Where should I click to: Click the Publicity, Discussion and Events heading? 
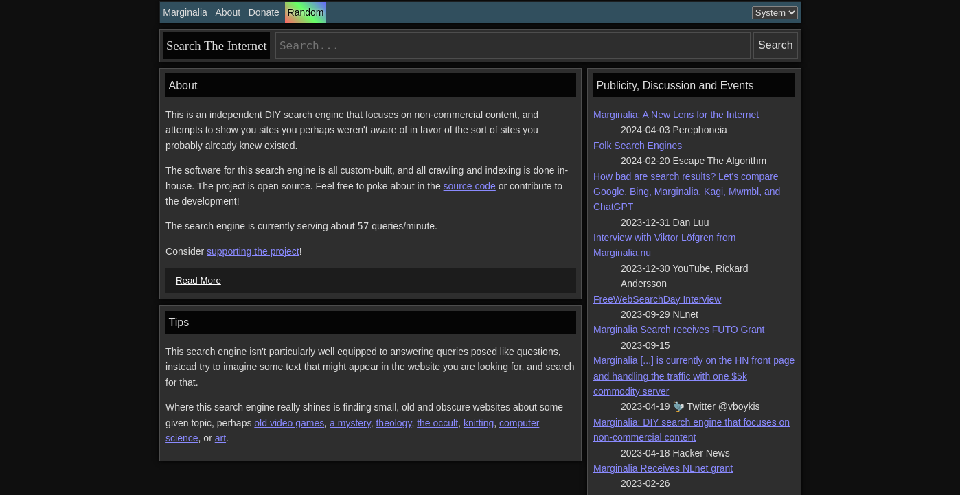pos(694,85)
